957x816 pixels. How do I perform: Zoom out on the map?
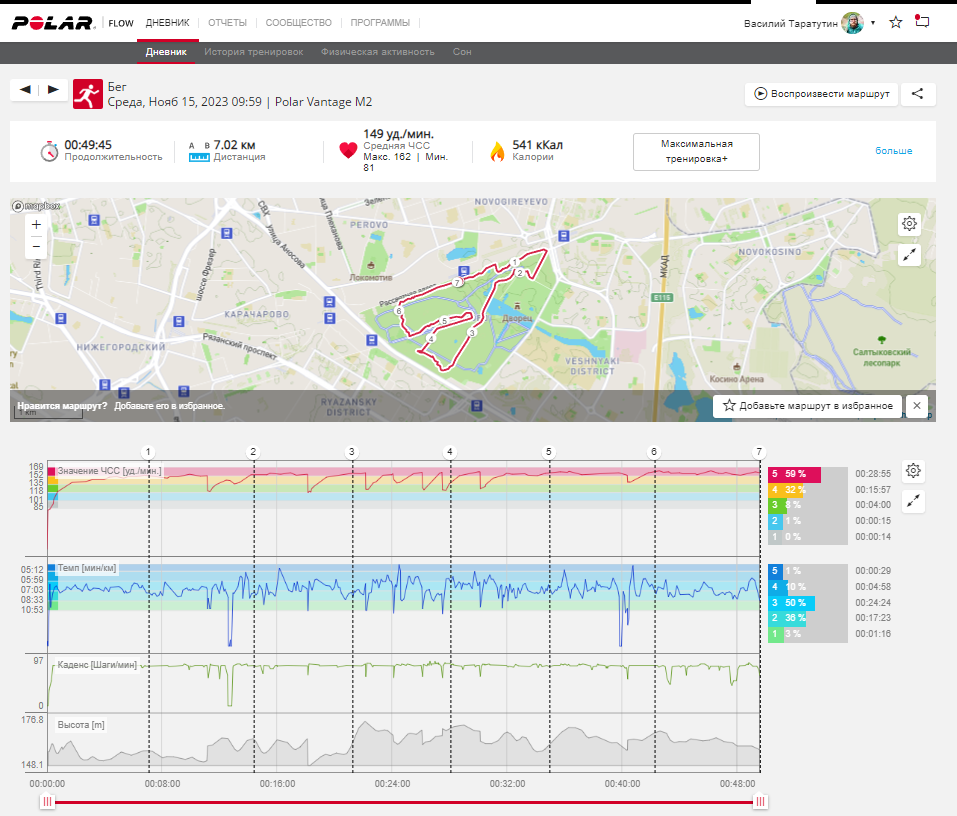point(36,247)
